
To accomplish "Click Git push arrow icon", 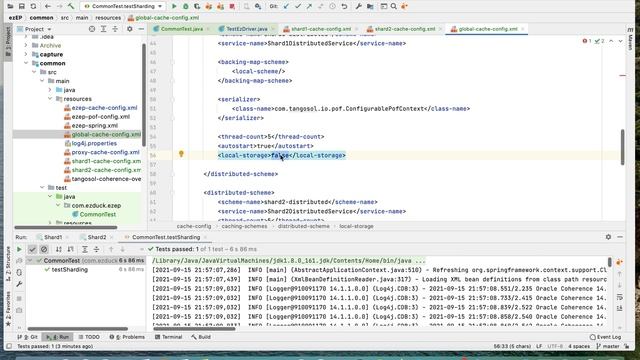I will (309, 6).
